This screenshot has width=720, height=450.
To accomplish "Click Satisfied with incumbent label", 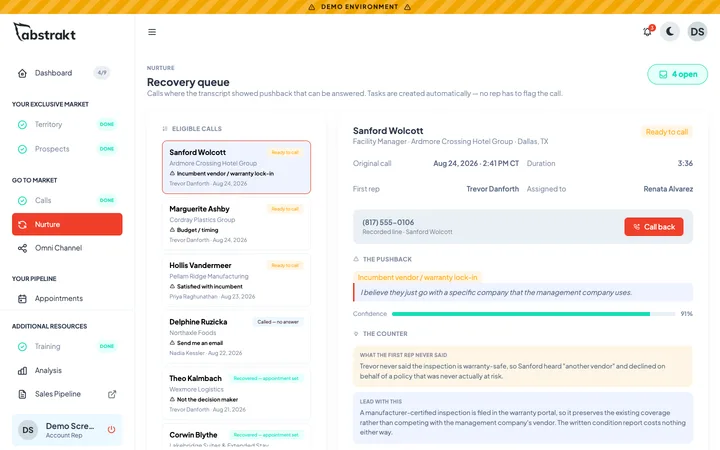I will coord(210,287).
